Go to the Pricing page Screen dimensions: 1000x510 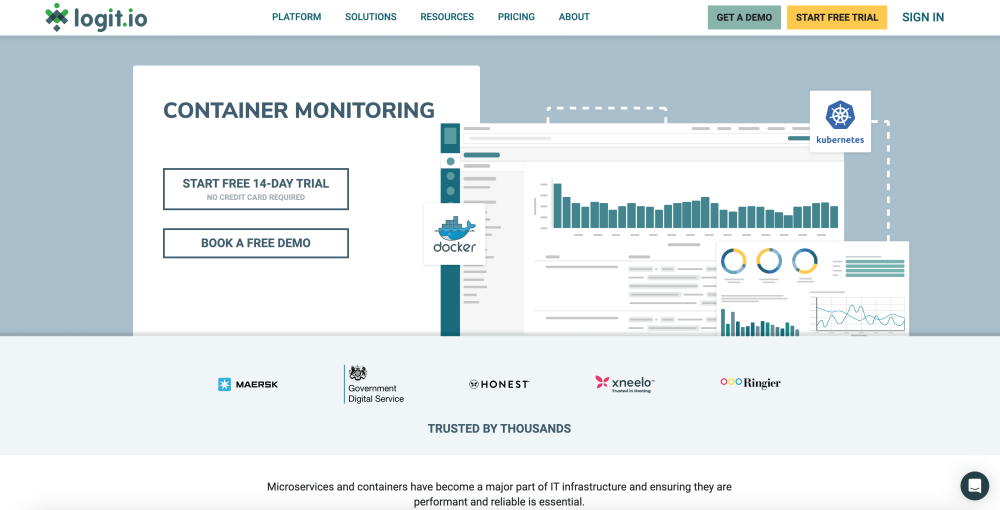pos(516,17)
